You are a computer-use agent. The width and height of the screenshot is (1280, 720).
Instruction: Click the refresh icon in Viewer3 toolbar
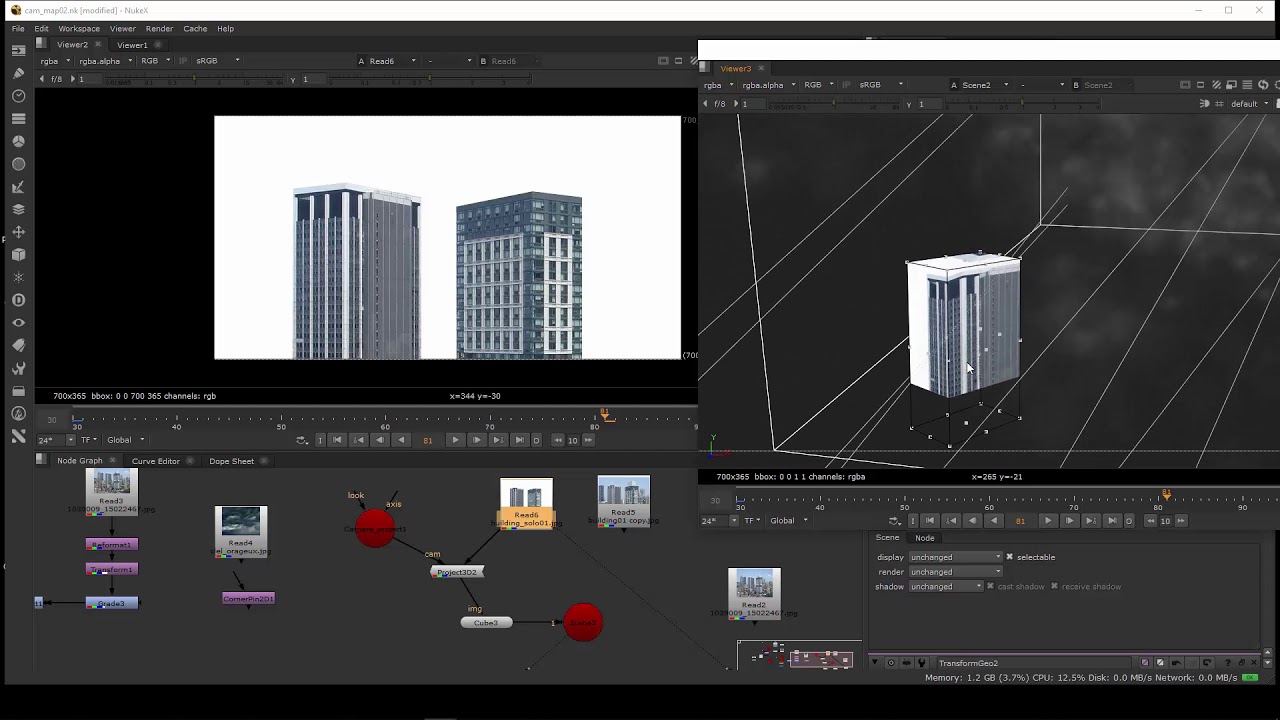[1263, 85]
